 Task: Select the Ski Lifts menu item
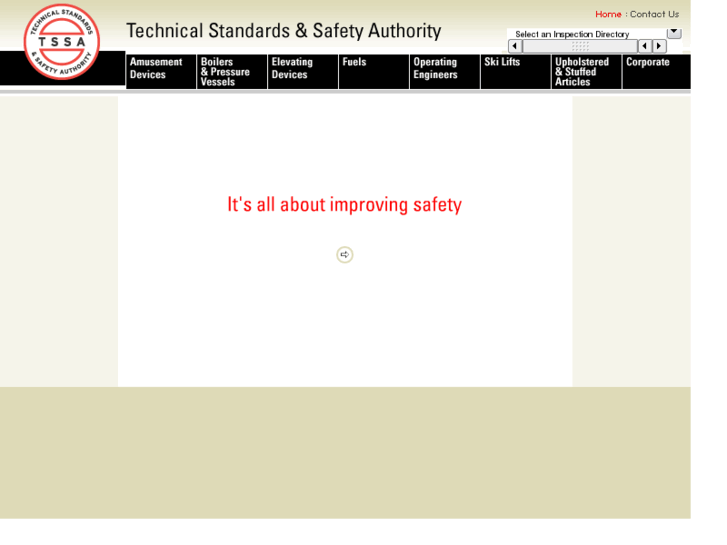click(516, 71)
